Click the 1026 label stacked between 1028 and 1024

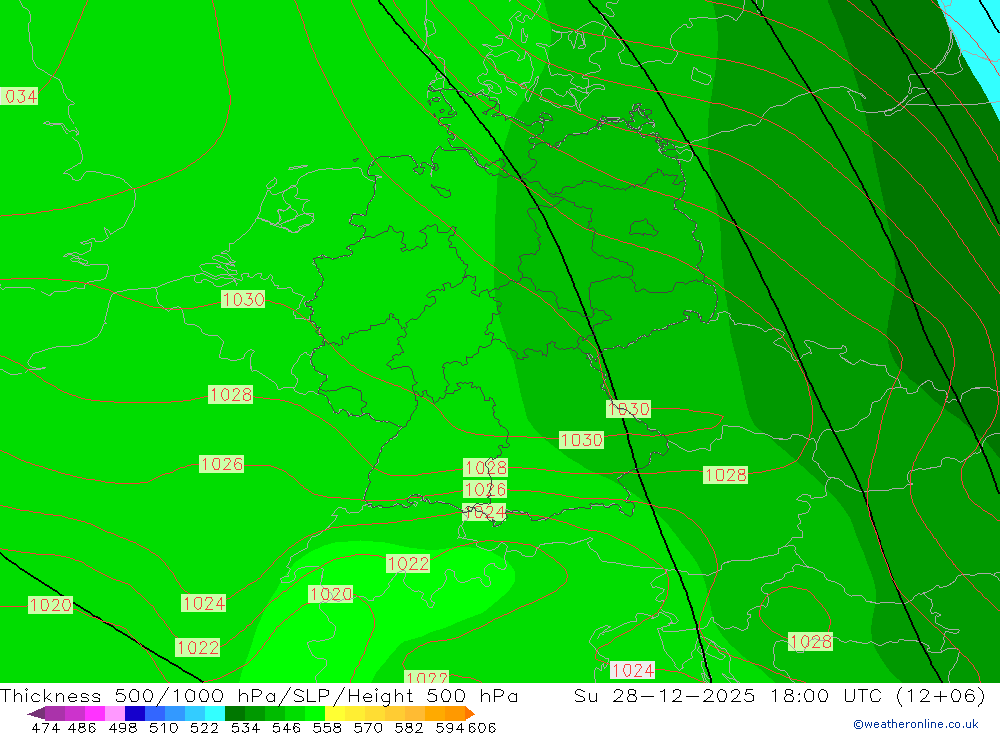point(485,489)
